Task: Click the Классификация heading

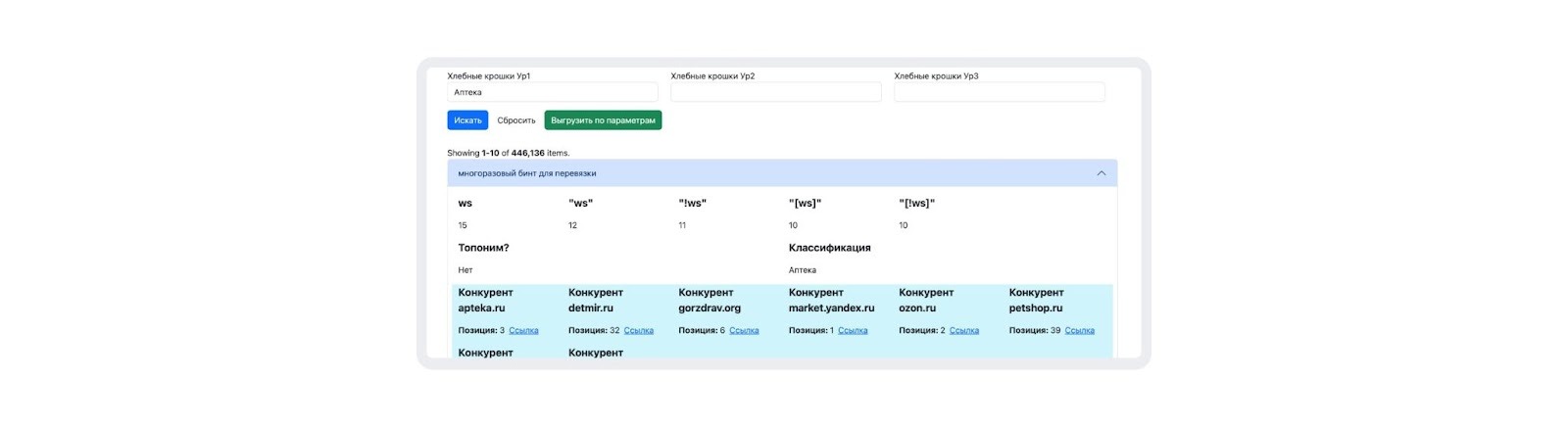Action: pos(829,248)
